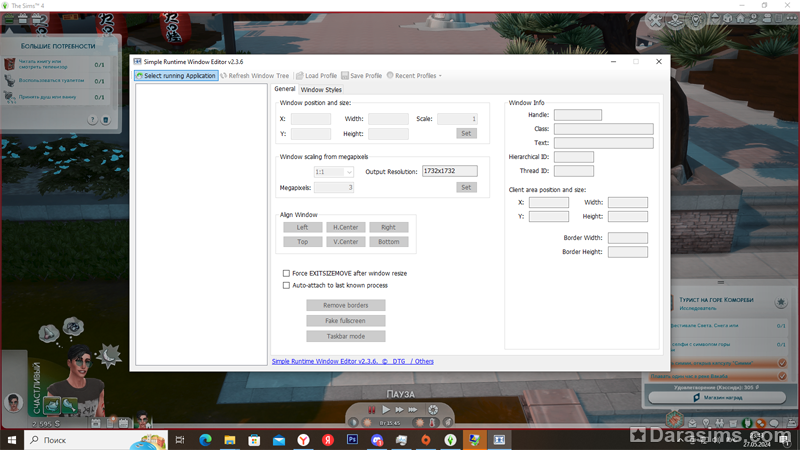The image size is (800, 450).
Task: Open Microsoft Edge from taskbar
Action: (205, 440)
